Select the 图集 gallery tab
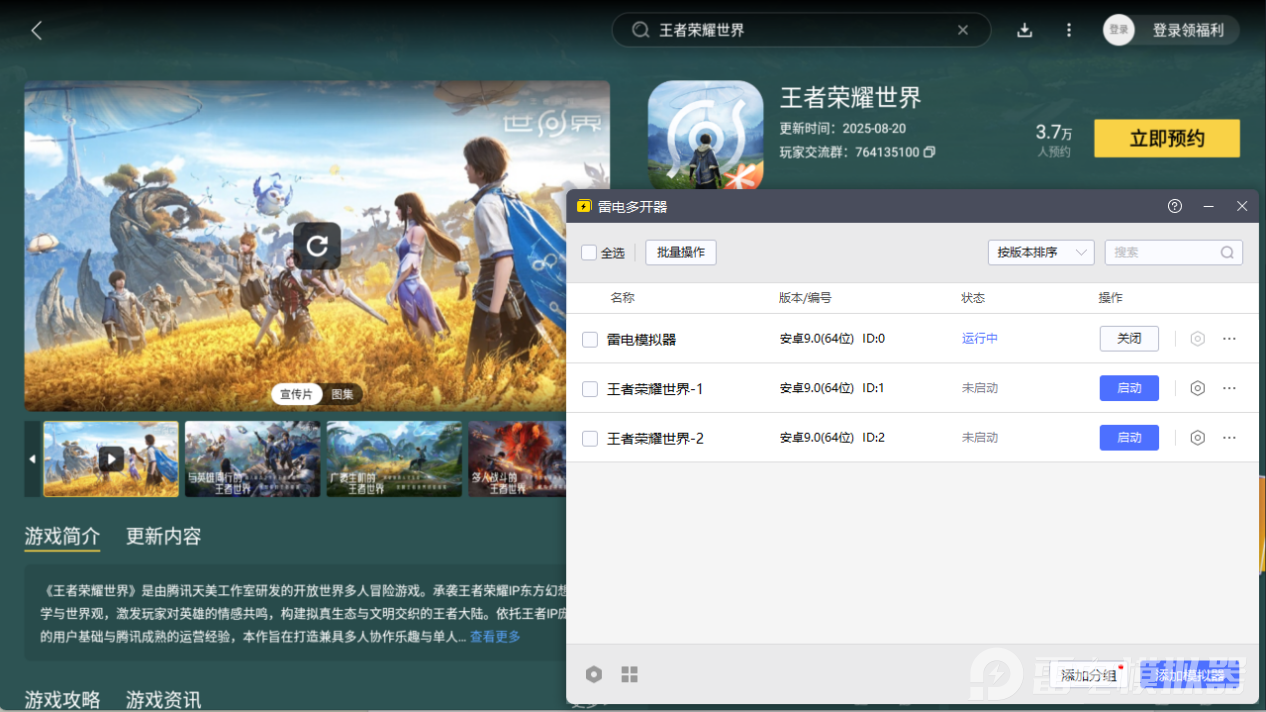This screenshot has height=712, width=1266. [342, 394]
